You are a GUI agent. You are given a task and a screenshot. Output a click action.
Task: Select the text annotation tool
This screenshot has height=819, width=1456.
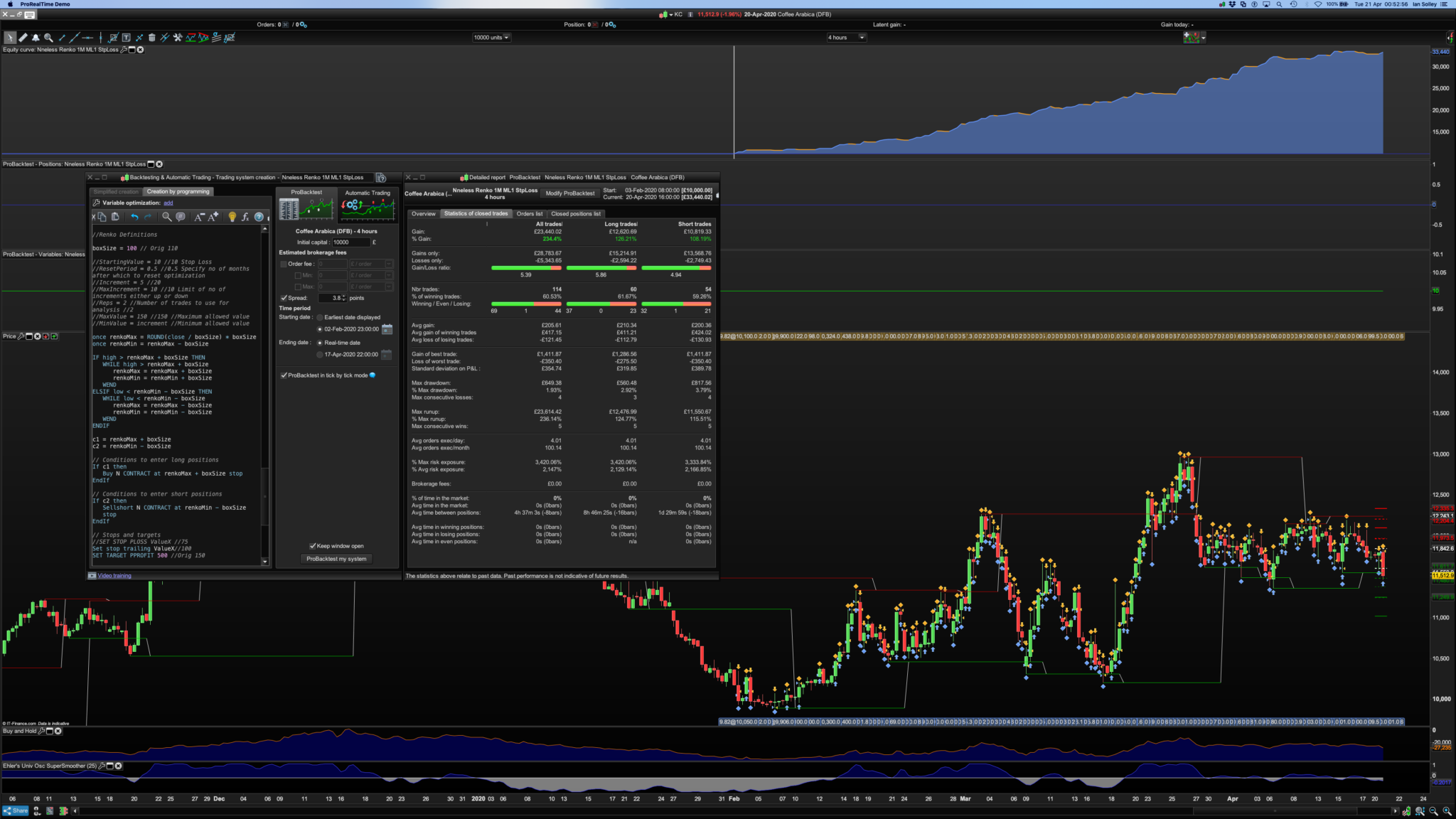(x=126, y=38)
